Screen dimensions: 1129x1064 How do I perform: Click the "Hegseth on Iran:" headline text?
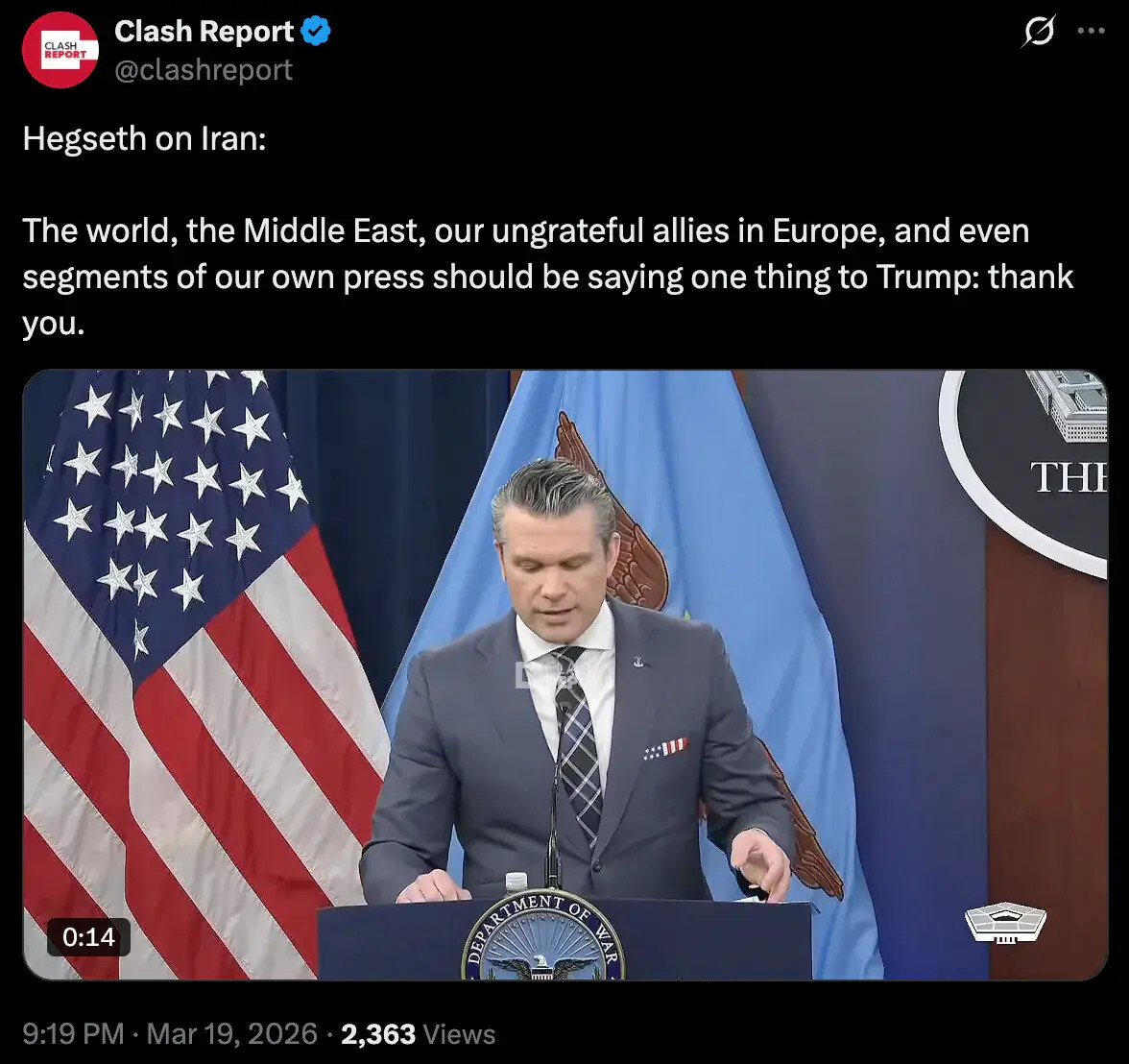[144, 138]
